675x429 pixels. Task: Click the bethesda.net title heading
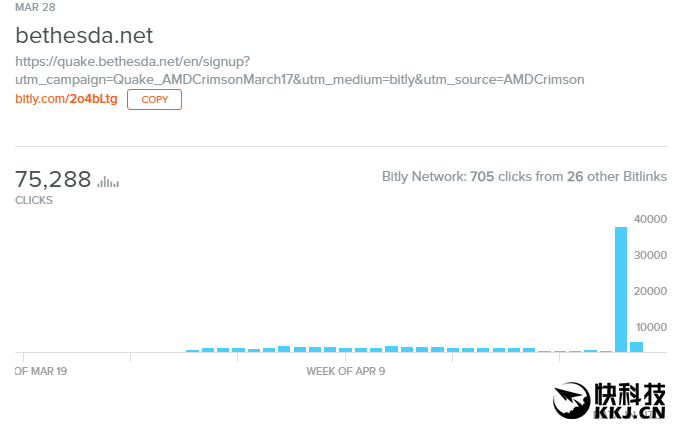click(84, 36)
